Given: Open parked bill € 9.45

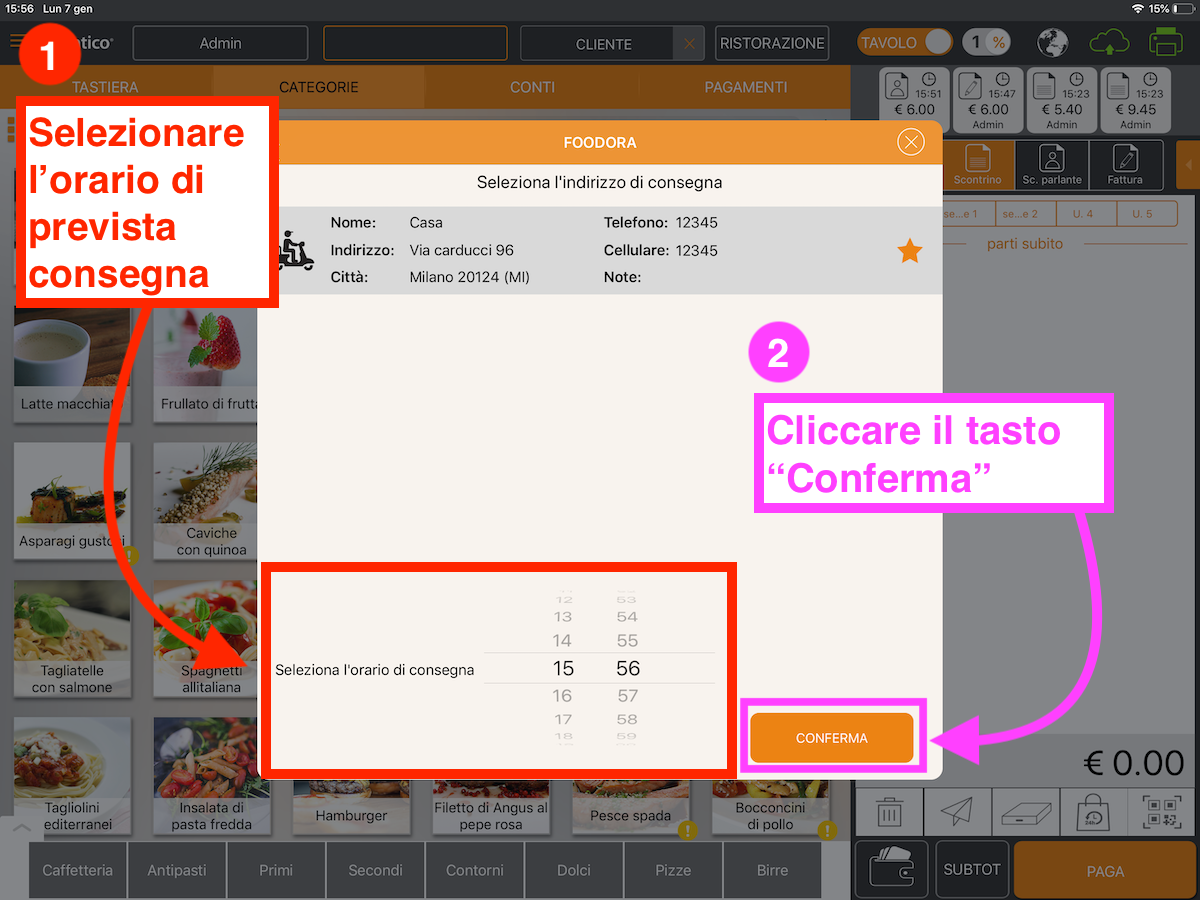Looking at the screenshot, I should [1136, 100].
